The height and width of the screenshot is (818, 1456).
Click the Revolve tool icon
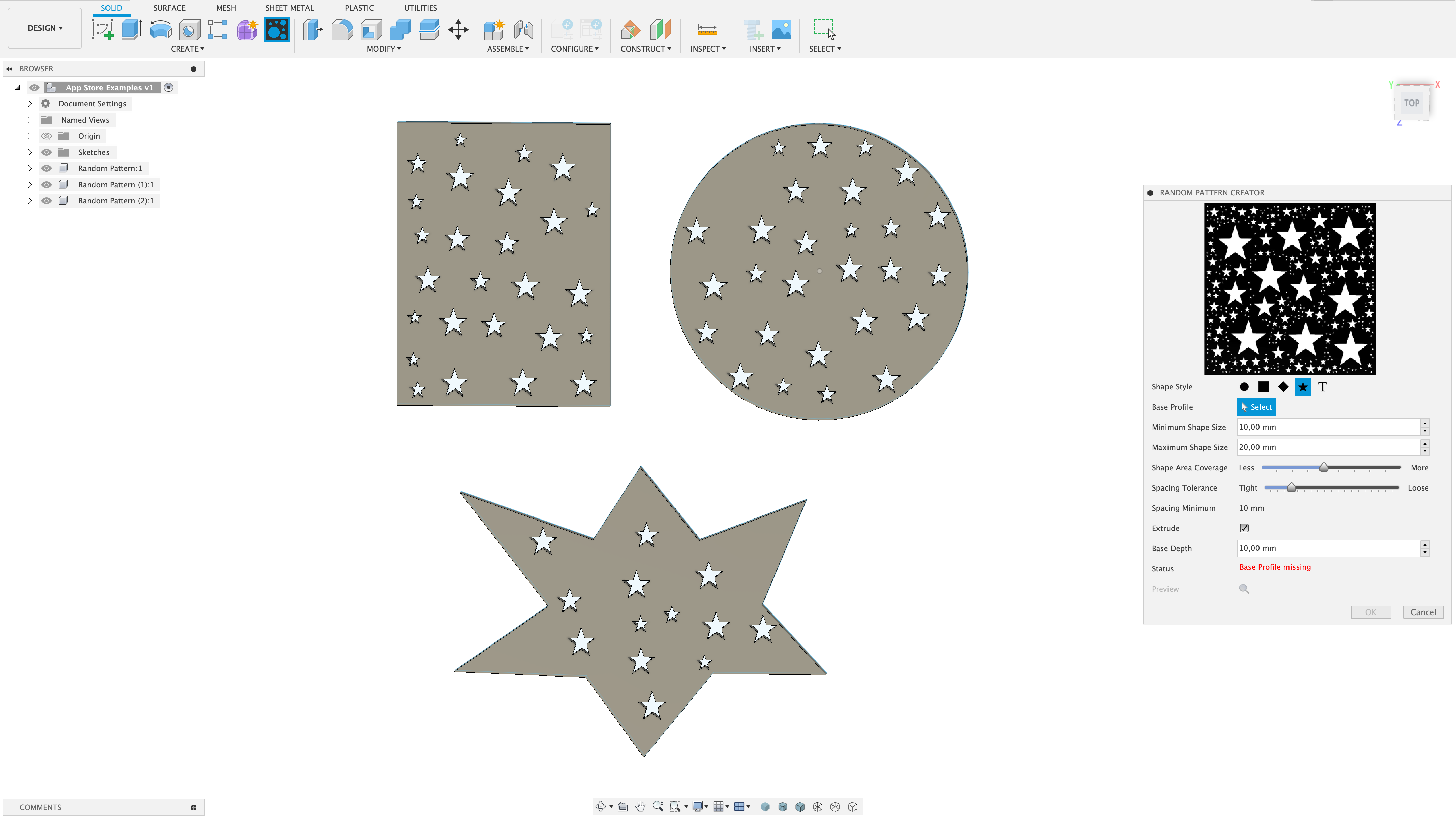(x=160, y=29)
